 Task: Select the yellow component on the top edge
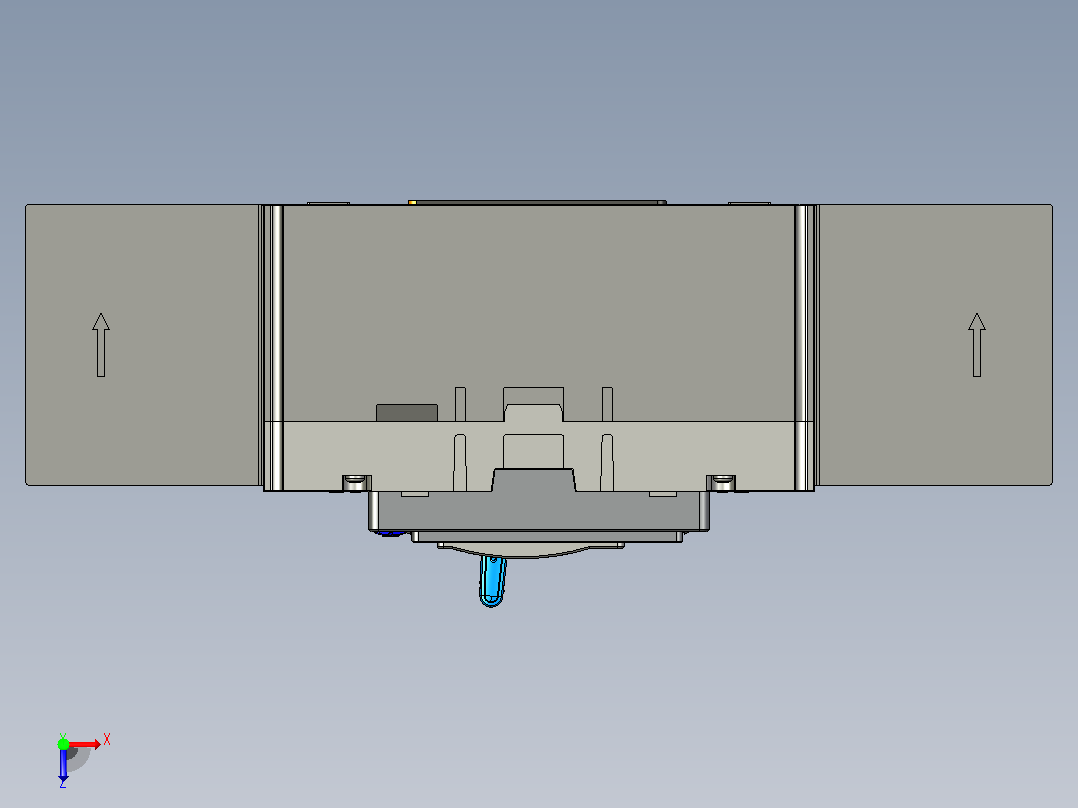pos(412,202)
